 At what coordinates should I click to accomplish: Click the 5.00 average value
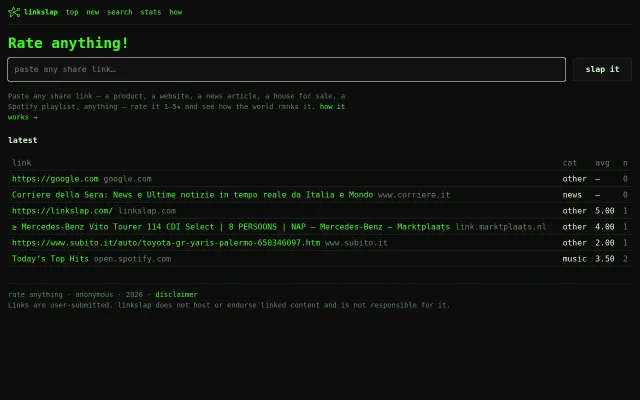[604, 211]
